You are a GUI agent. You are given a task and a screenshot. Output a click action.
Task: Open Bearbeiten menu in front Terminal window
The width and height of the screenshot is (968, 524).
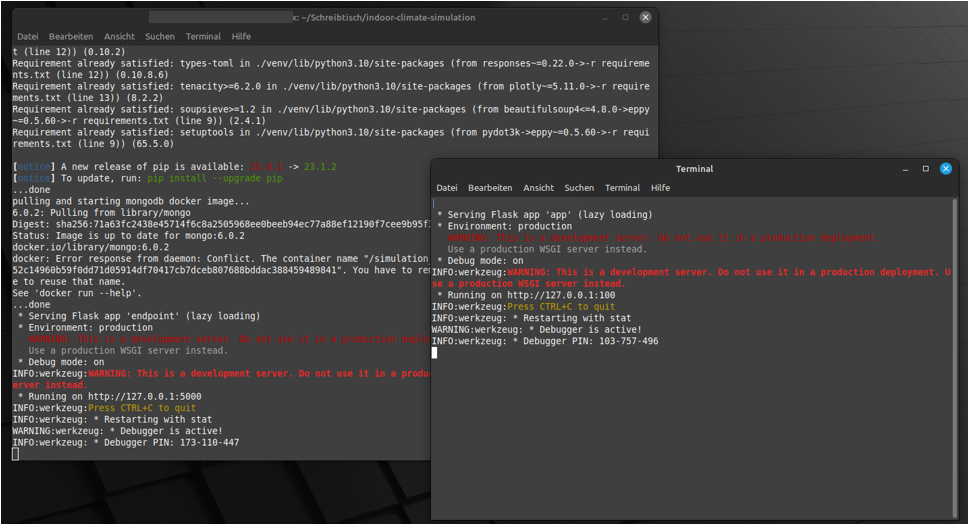coord(490,188)
